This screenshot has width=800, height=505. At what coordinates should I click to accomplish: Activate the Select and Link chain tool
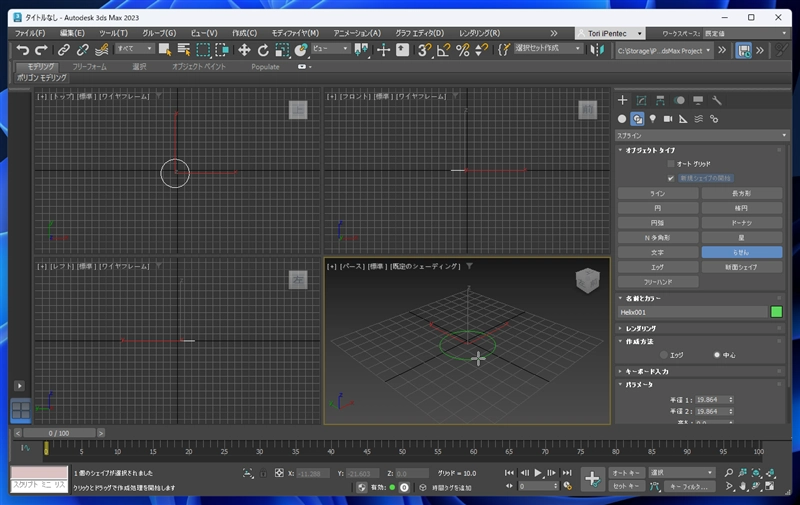click(x=63, y=49)
